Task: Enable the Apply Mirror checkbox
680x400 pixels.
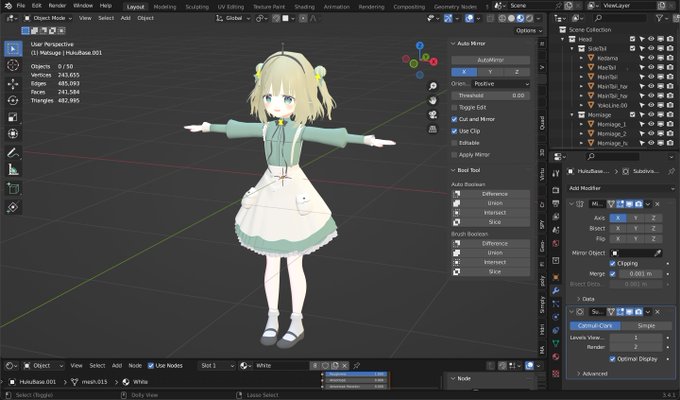Action: coord(454,155)
